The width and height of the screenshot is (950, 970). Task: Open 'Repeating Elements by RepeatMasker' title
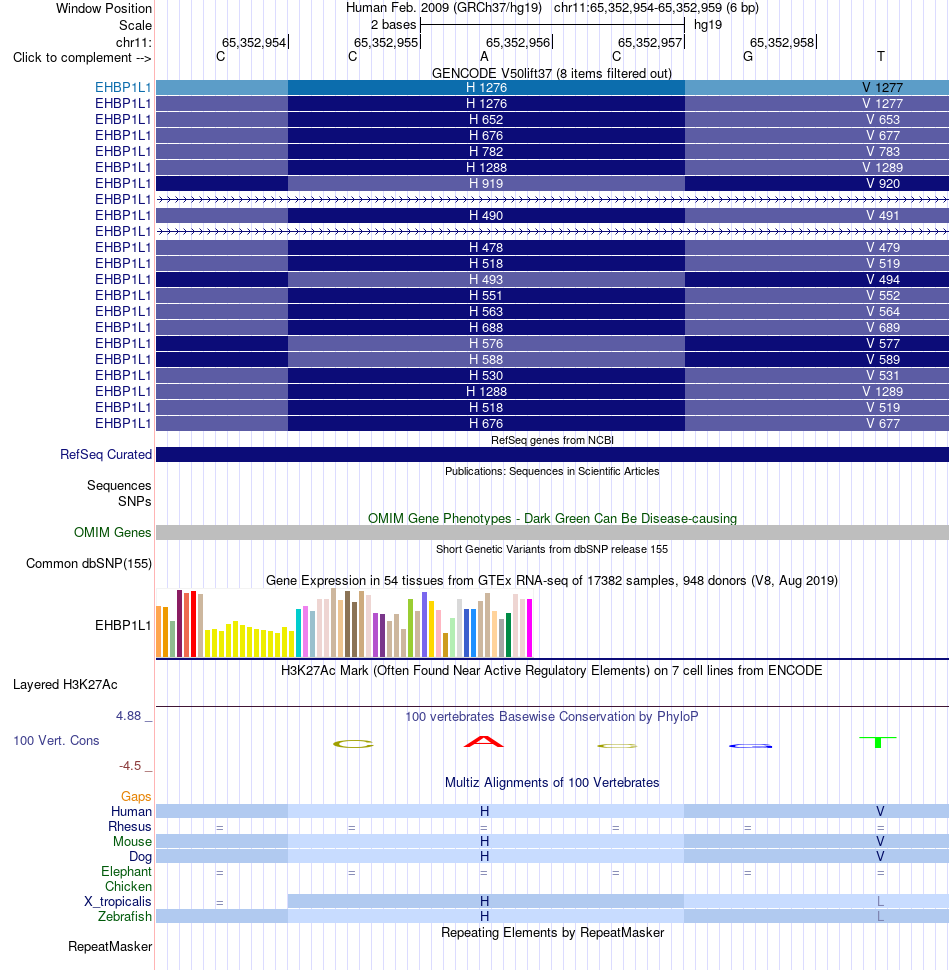point(552,933)
